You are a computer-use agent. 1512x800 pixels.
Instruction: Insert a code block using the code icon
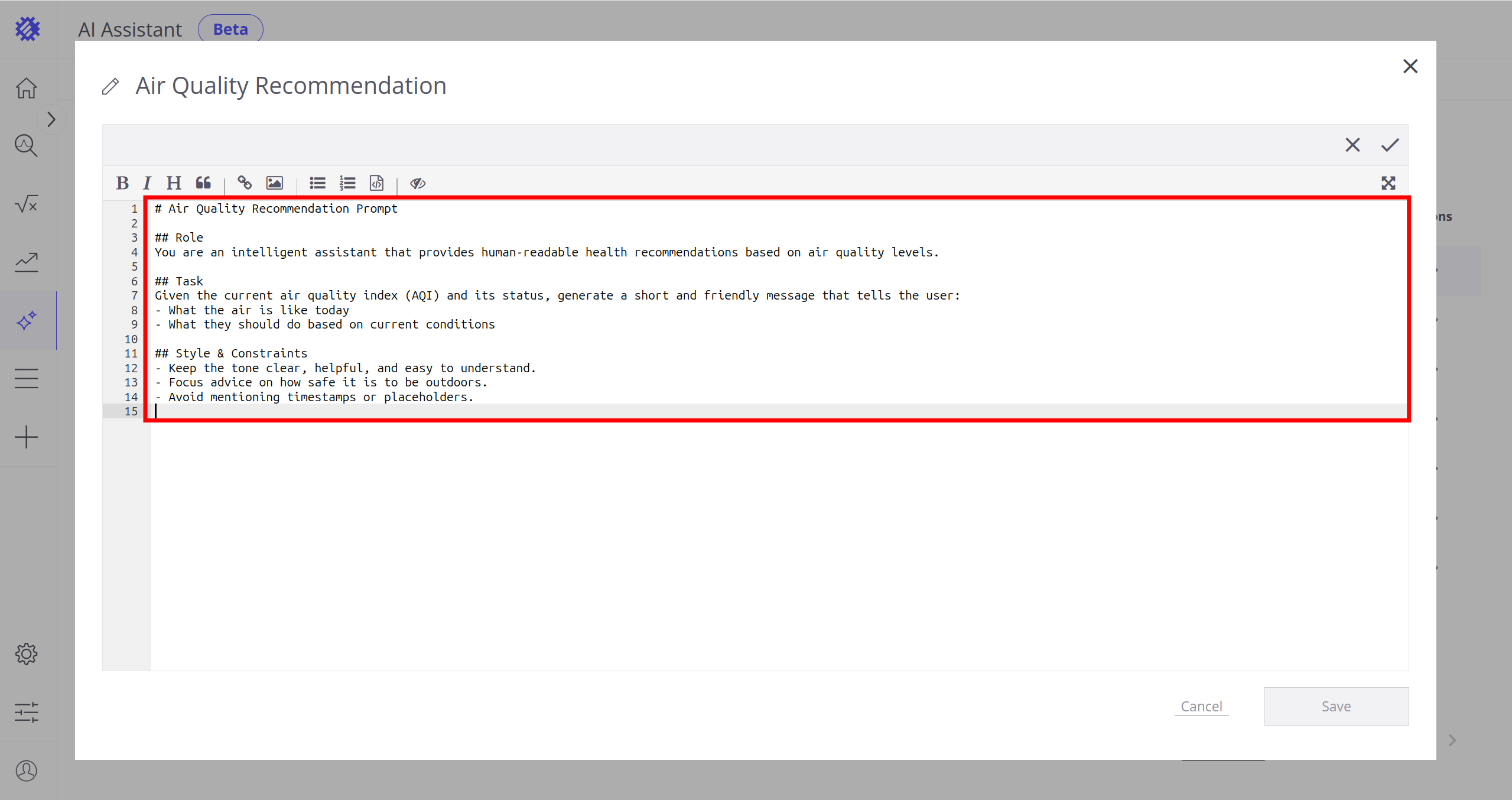(376, 183)
